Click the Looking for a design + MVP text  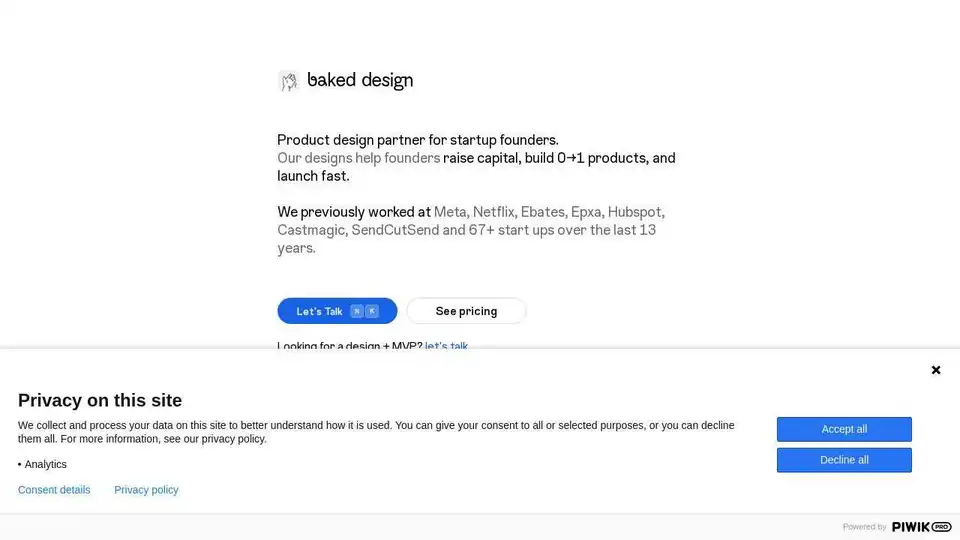(350, 345)
